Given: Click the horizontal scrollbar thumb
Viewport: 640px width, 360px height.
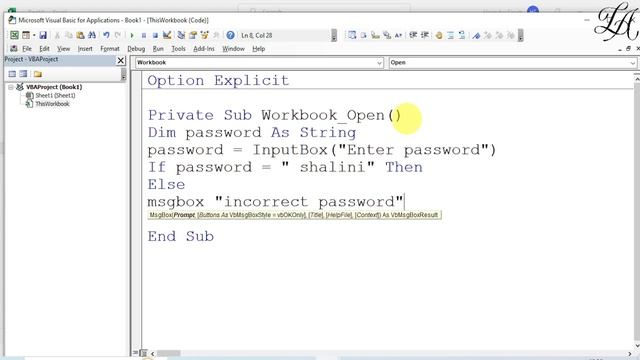Looking at the screenshot, I should [169, 353].
